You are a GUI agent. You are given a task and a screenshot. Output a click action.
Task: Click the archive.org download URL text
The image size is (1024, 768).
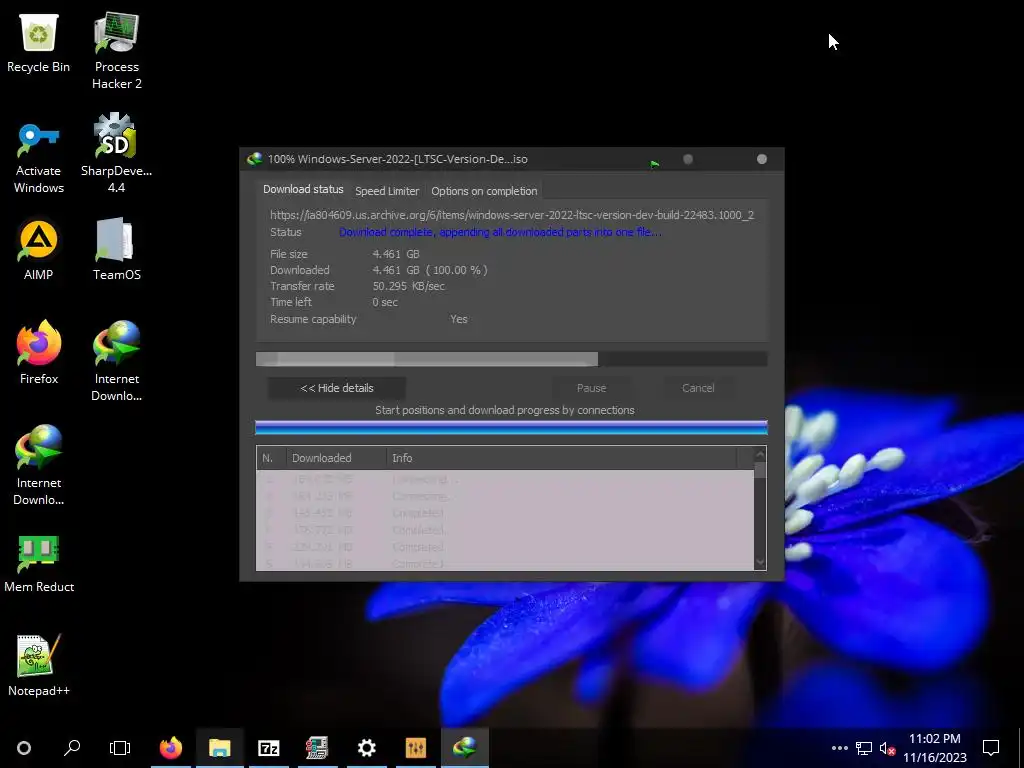pos(512,215)
